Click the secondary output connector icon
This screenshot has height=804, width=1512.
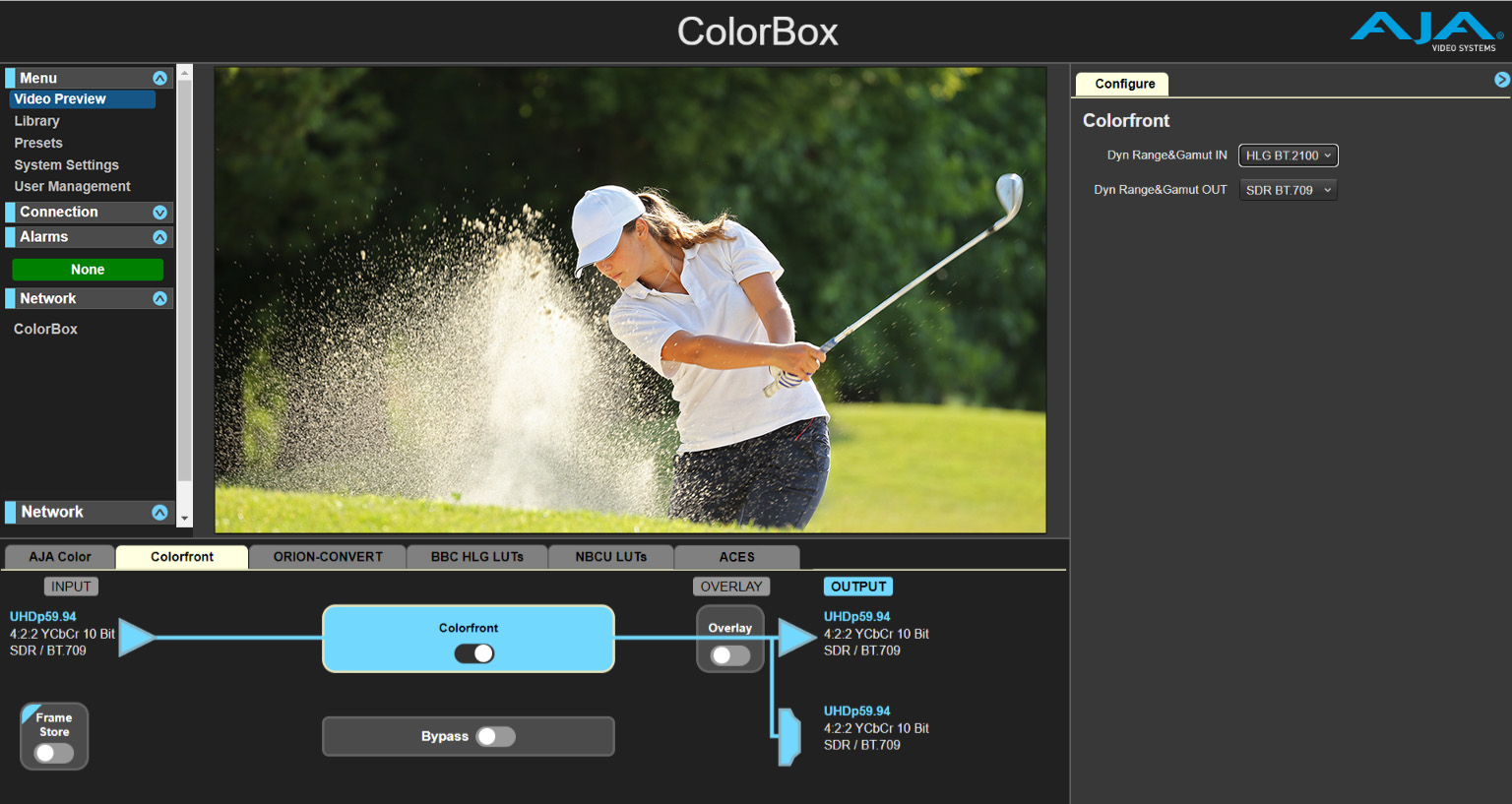click(x=788, y=736)
